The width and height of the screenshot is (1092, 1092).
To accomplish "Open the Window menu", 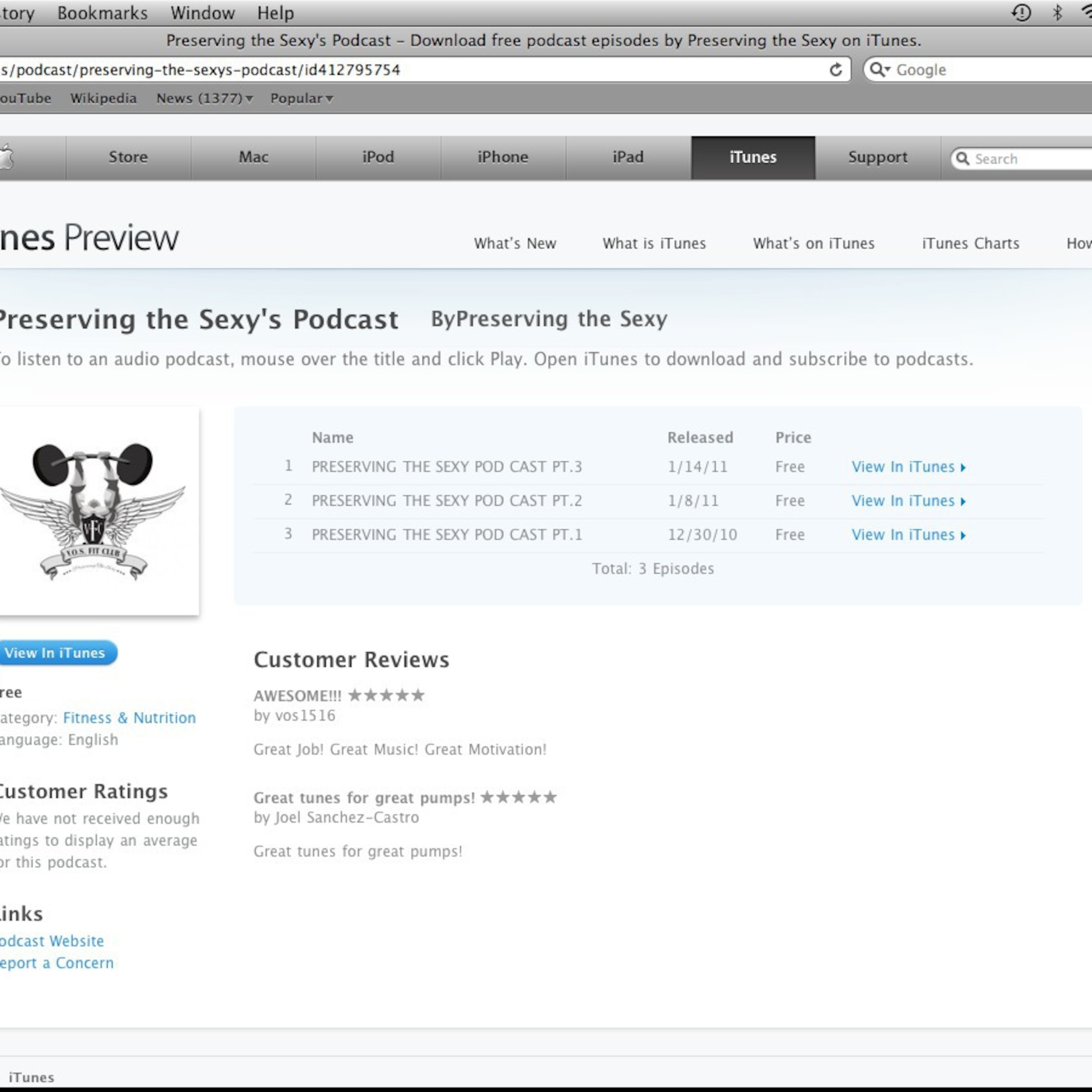I will (202, 13).
